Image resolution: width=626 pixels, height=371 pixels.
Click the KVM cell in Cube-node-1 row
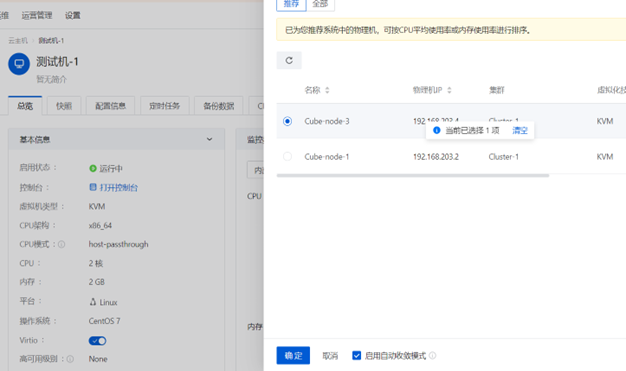[605, 157]
